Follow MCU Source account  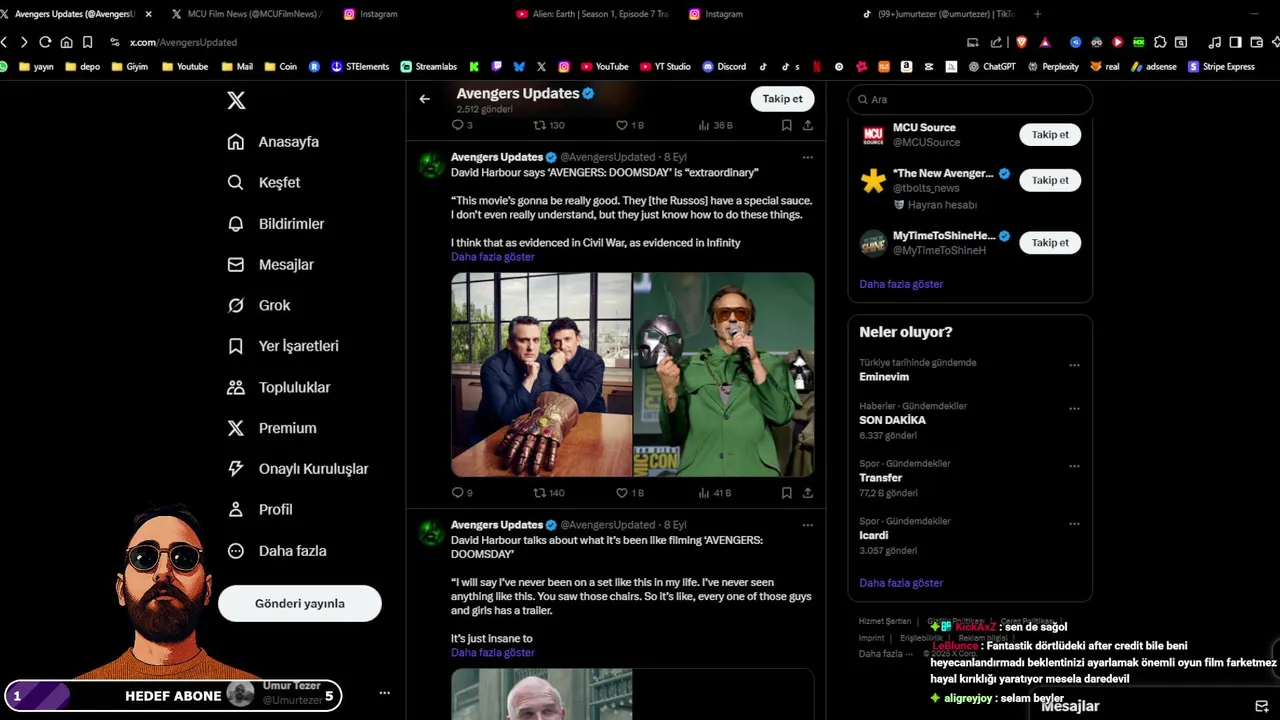click(1050, 135)
